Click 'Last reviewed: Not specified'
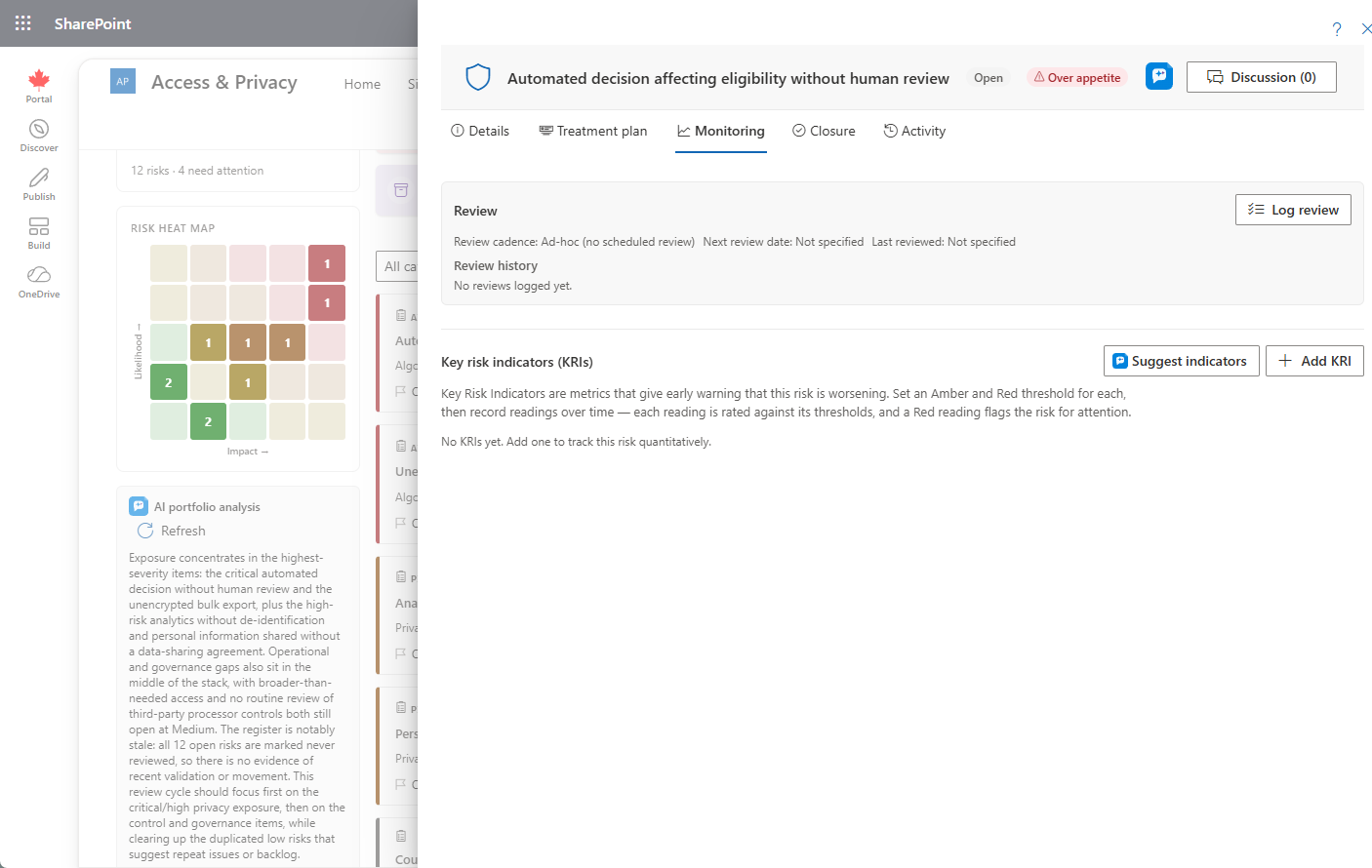 click(944, 242)
